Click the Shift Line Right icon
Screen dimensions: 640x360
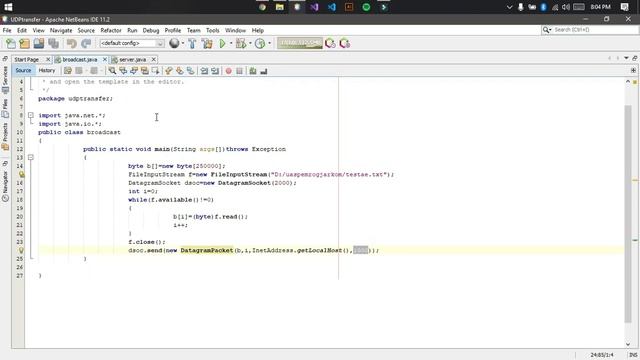(215, 71)
